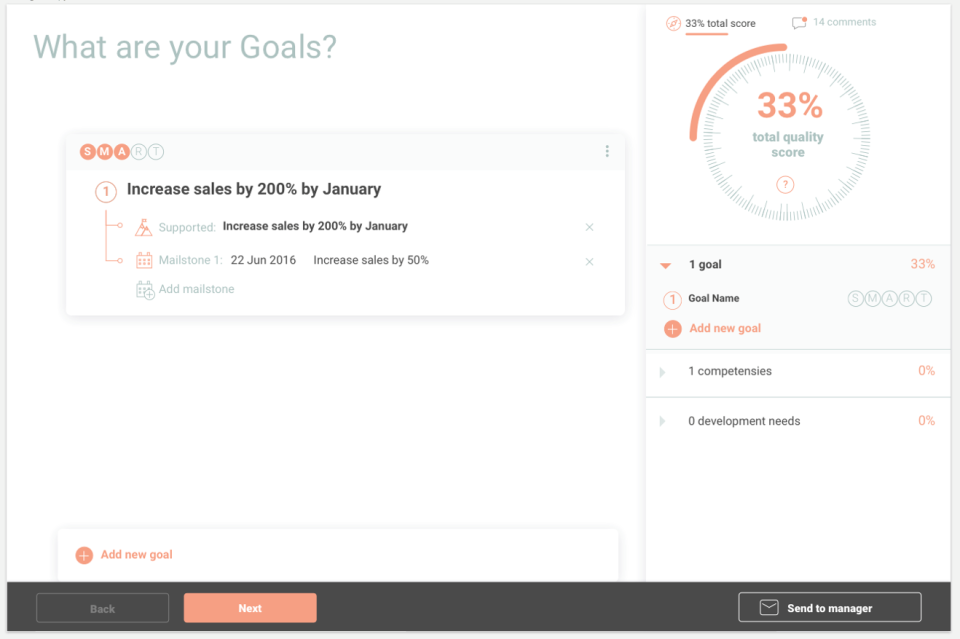Click the goal title Increase sales by 200%

point(253,189)
